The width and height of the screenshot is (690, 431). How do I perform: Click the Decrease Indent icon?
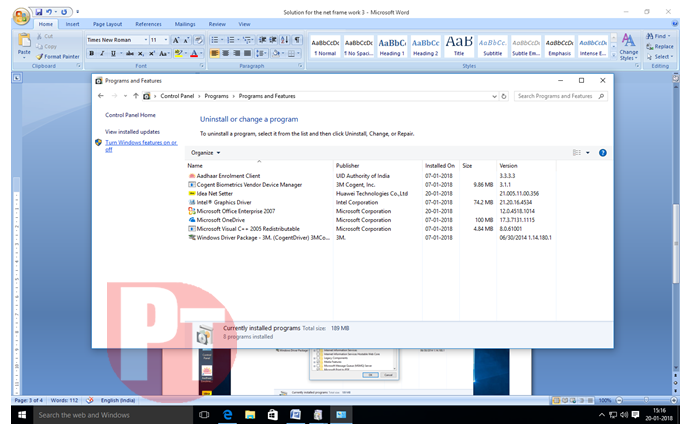(x=263, y=40)
